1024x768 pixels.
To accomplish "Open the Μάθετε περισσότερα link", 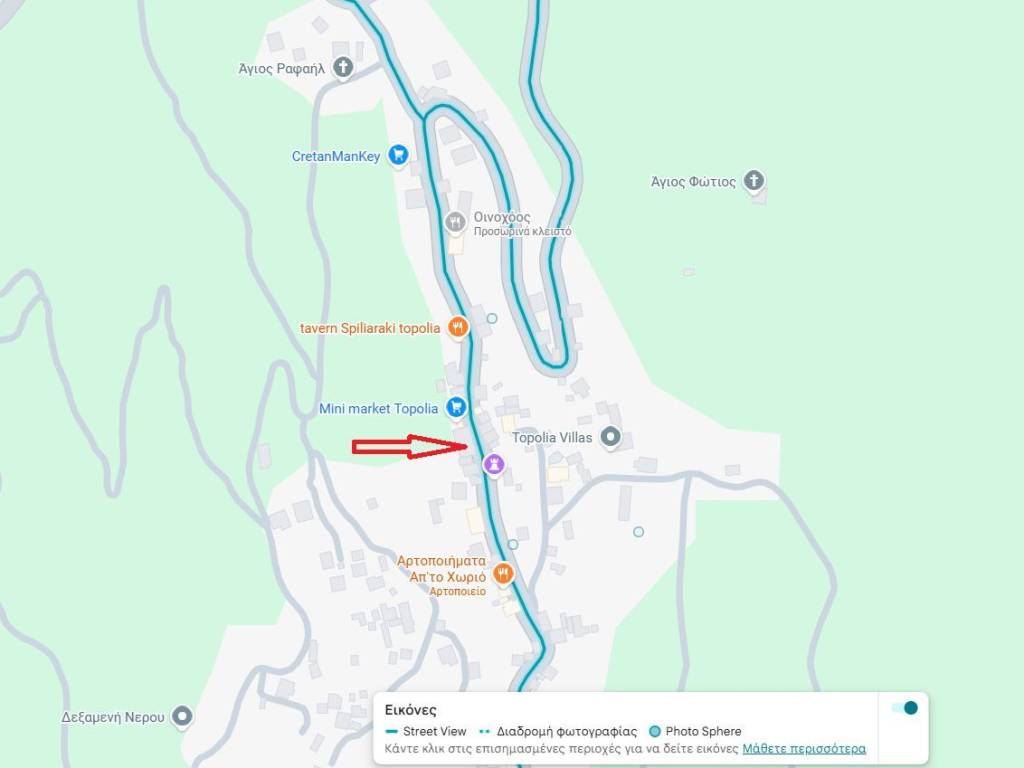I will click(804, 748).
